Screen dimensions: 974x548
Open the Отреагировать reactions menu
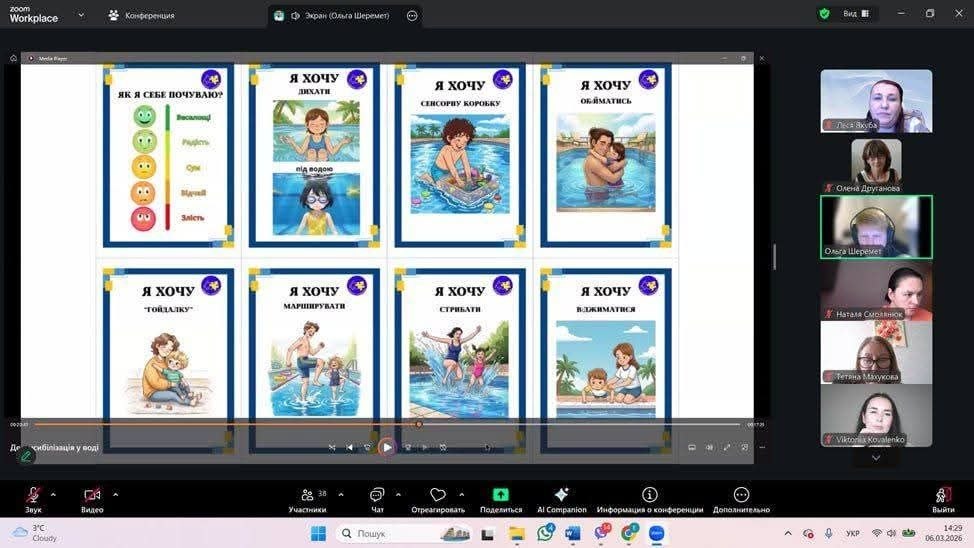click(x=437, y=497)
